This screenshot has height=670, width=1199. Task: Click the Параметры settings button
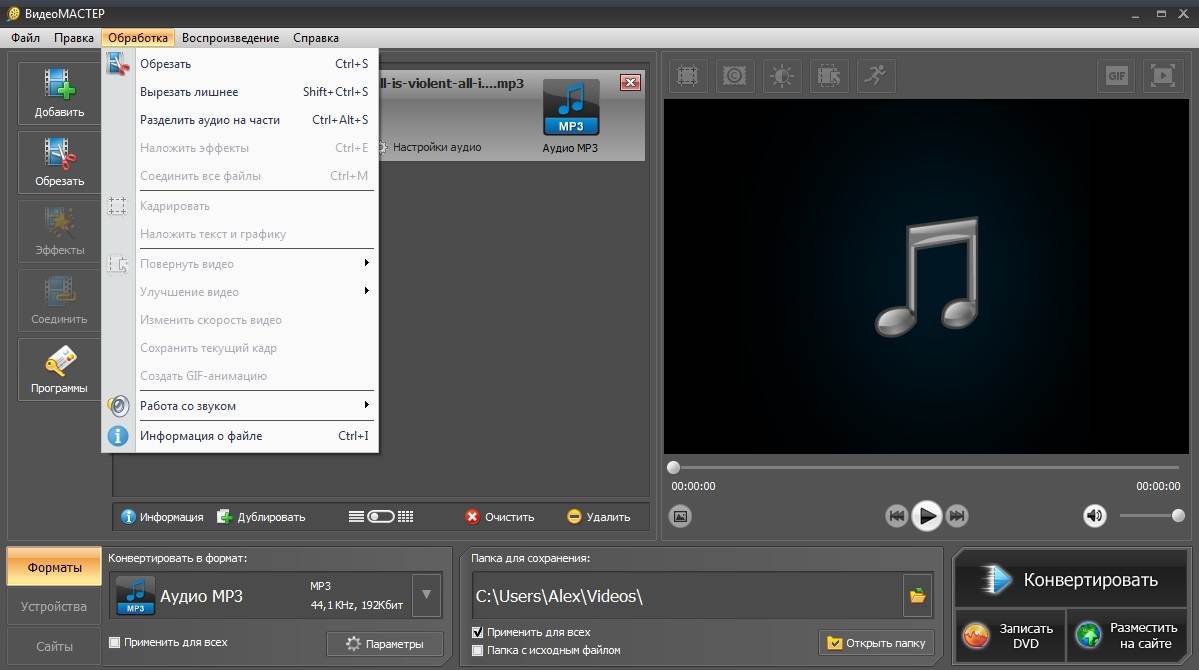point(384,644)
